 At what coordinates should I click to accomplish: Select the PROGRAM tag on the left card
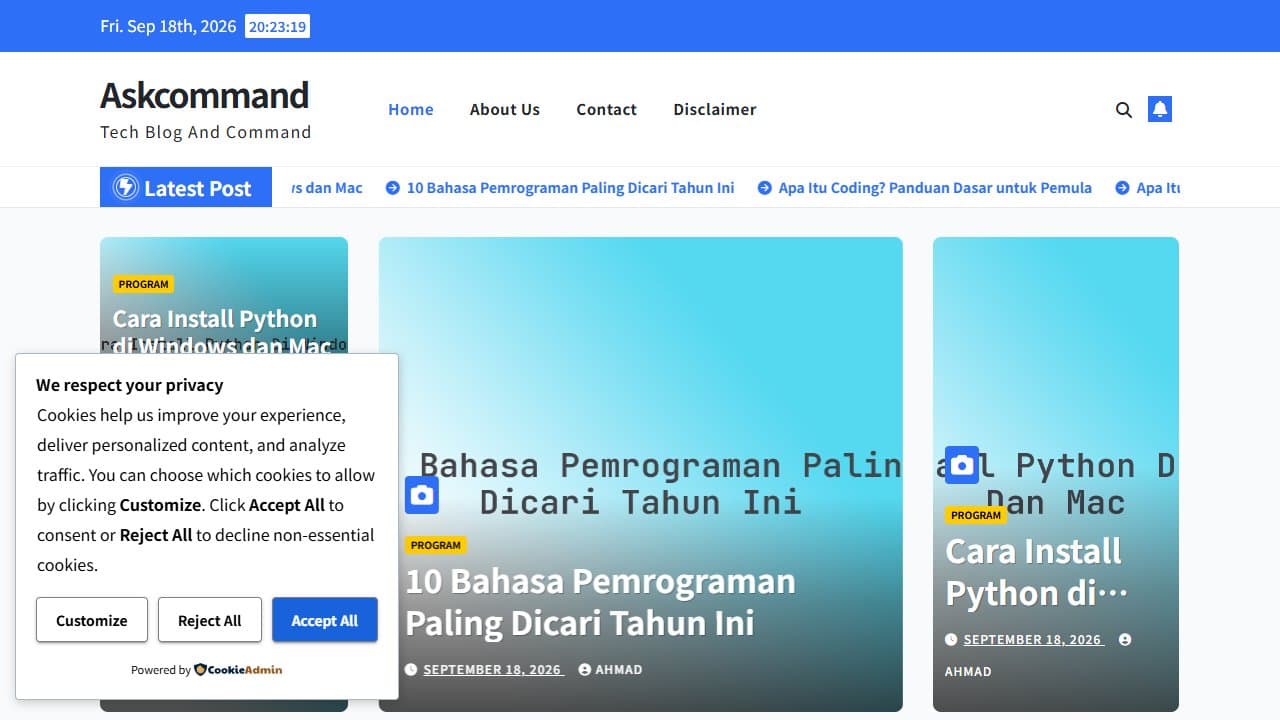144,284
